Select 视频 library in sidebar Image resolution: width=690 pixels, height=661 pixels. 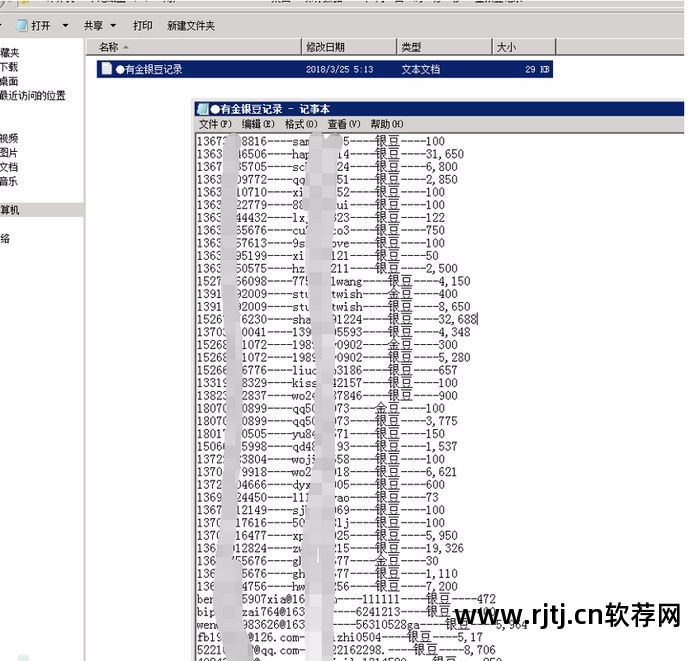coord(9,138)
